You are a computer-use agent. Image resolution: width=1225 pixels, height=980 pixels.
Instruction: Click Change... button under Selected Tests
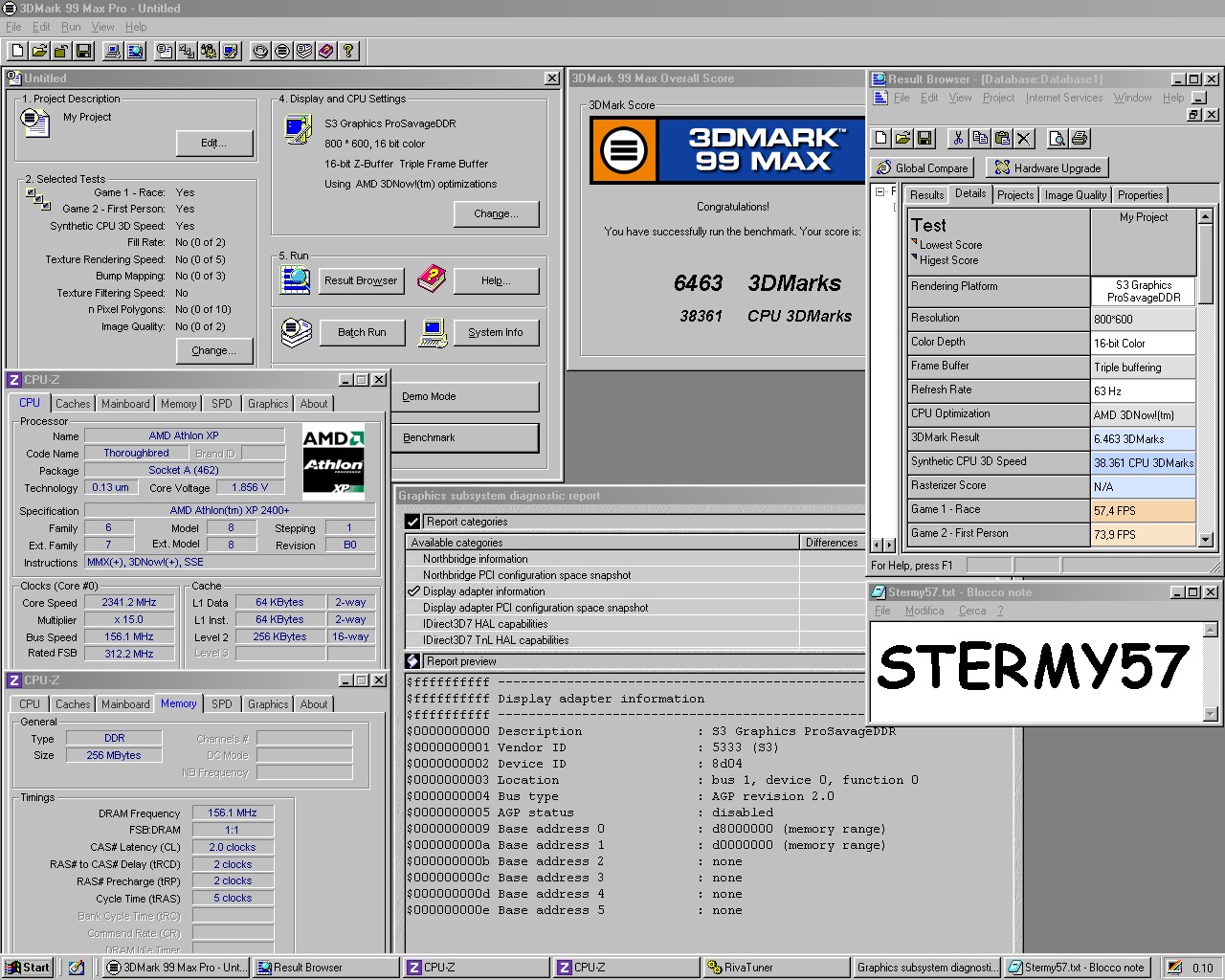point(213,350)
